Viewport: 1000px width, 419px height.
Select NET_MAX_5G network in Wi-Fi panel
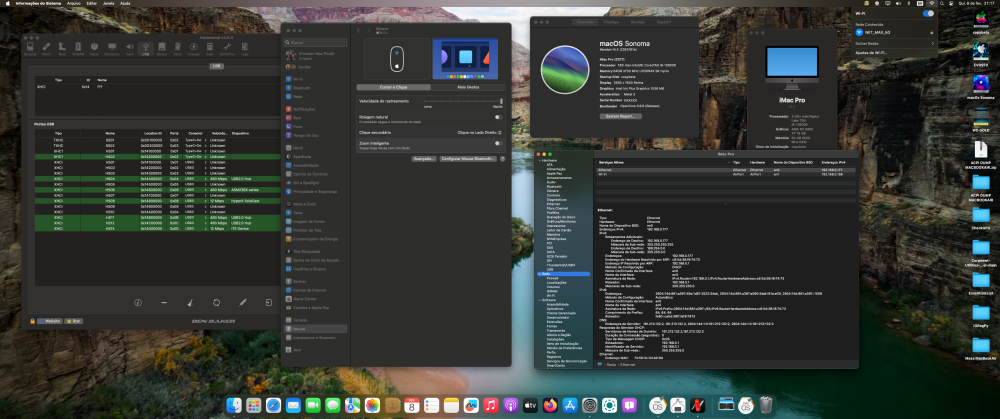[x=895, y=32]
